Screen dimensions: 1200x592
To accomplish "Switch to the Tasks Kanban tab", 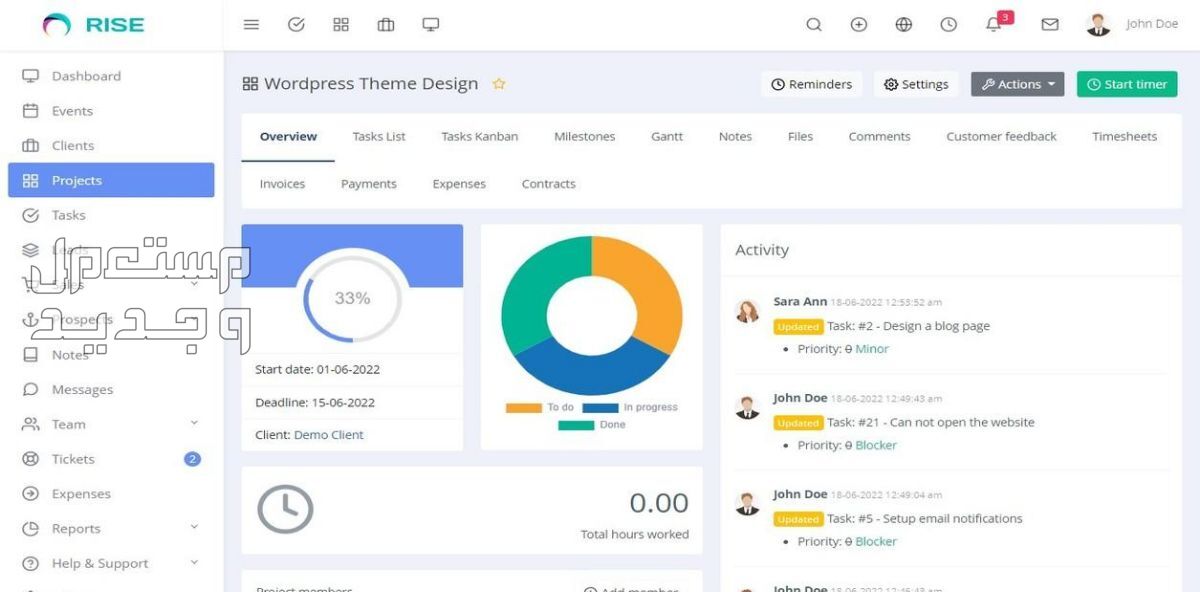I will click(x=479, y=137).
